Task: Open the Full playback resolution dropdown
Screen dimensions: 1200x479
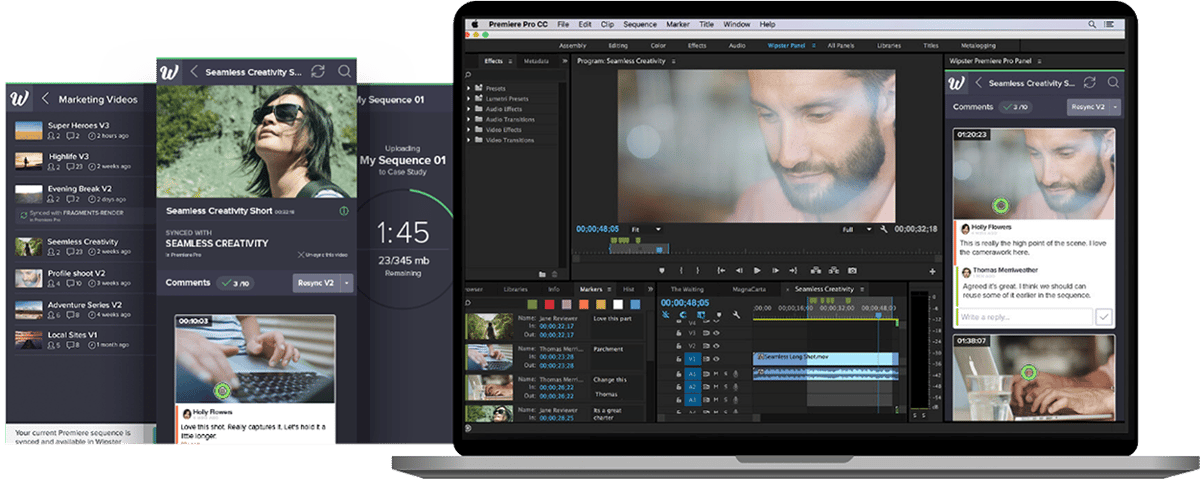Action: click(858, 229)
